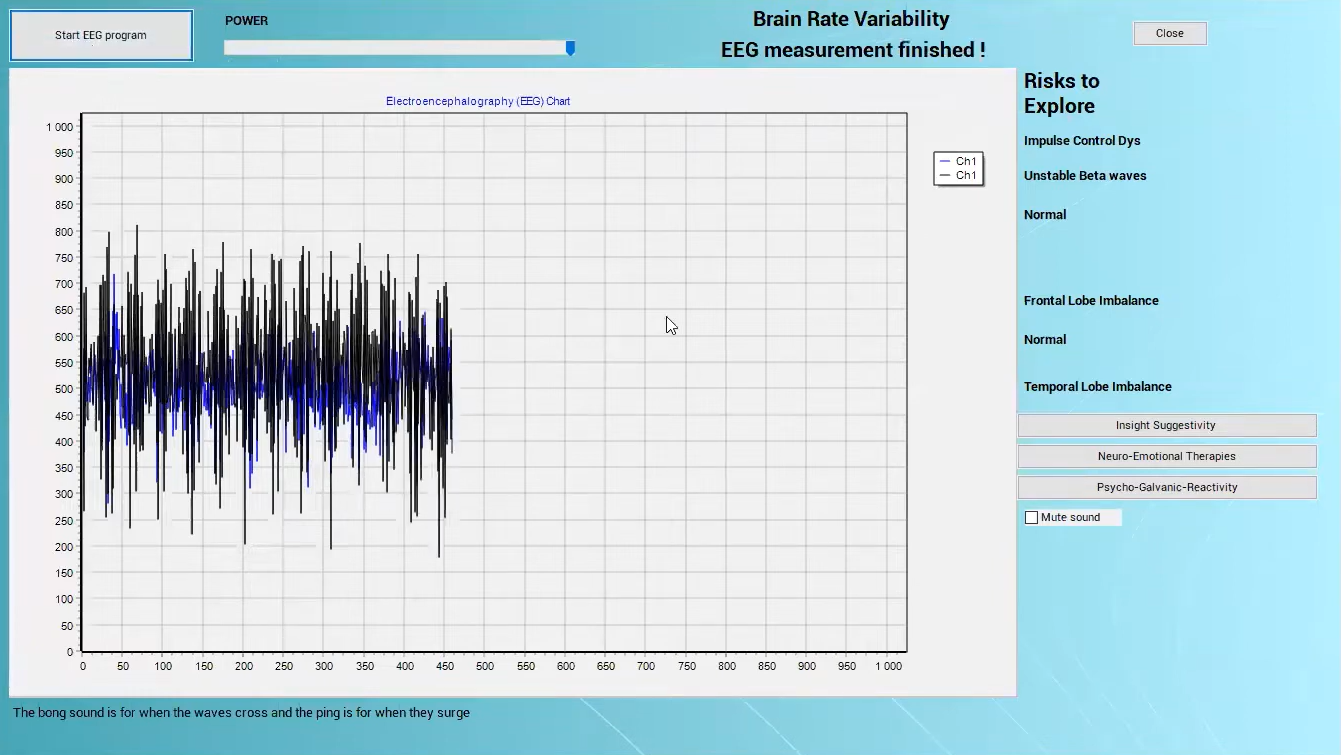Click the 500 tick on the X axis

tap(485, 666)
